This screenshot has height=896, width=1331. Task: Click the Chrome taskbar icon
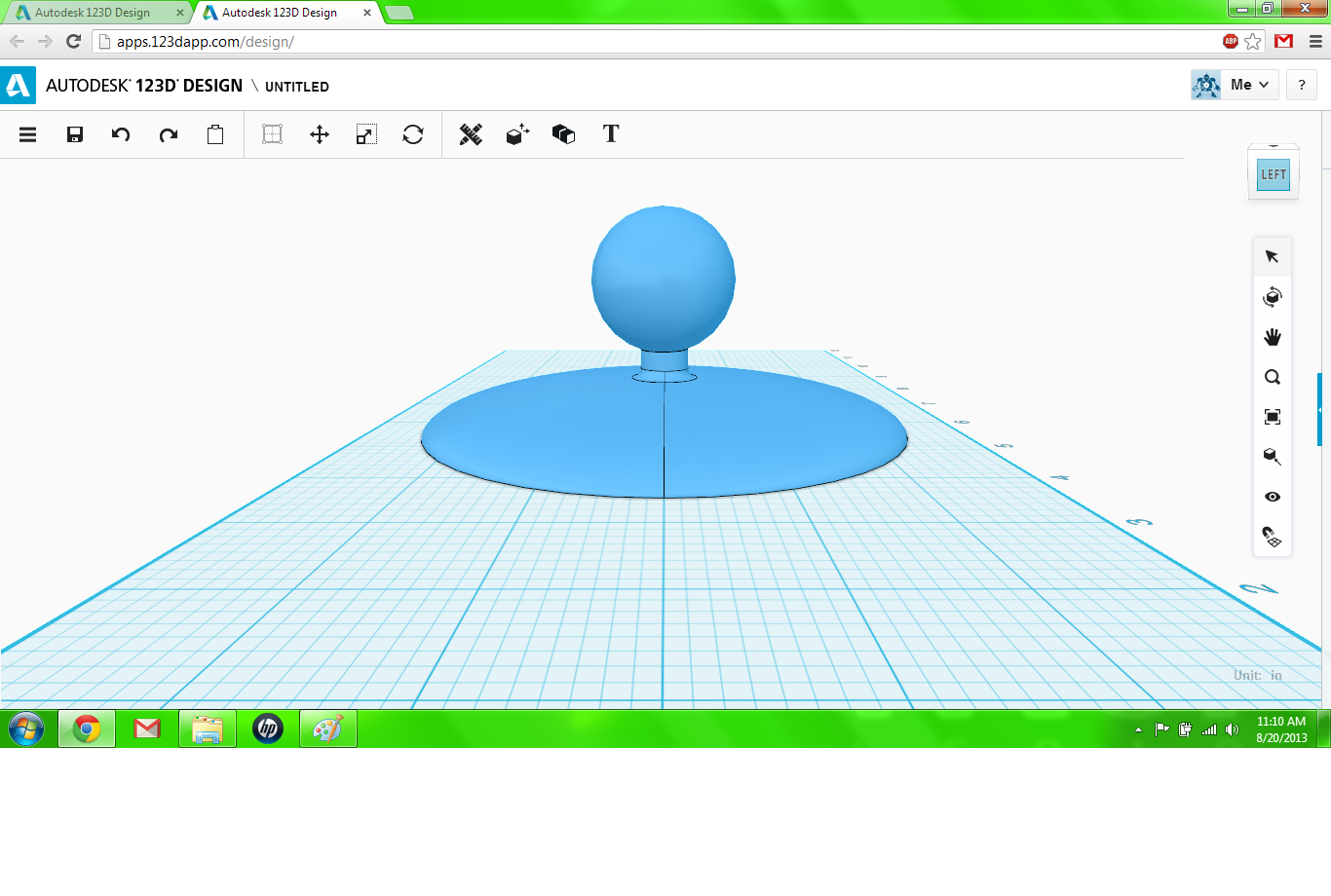pyautogui.click(x=87, y=728)
